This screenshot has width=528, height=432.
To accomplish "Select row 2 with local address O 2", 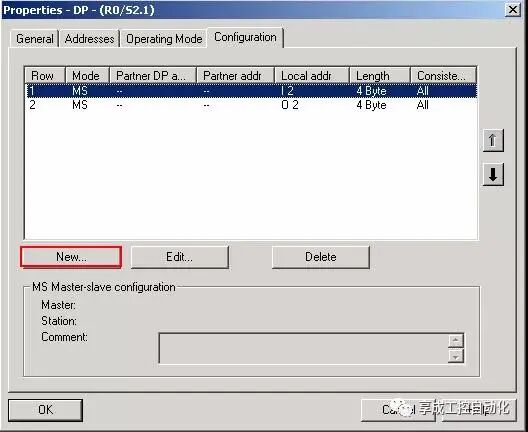I will 251,105.
